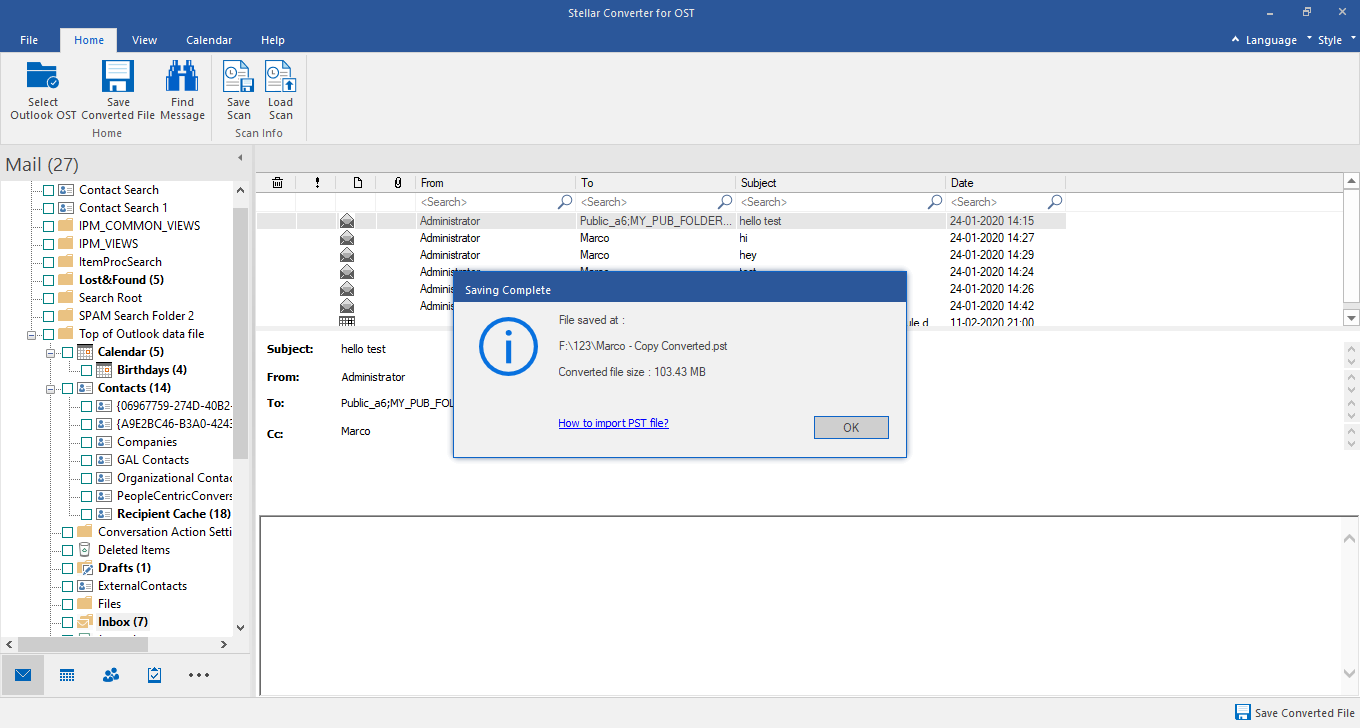This screenshot has width=1360, height=728.
Task: Tick the Contacts (14) folder checkbox
Action: click(67, 388)
